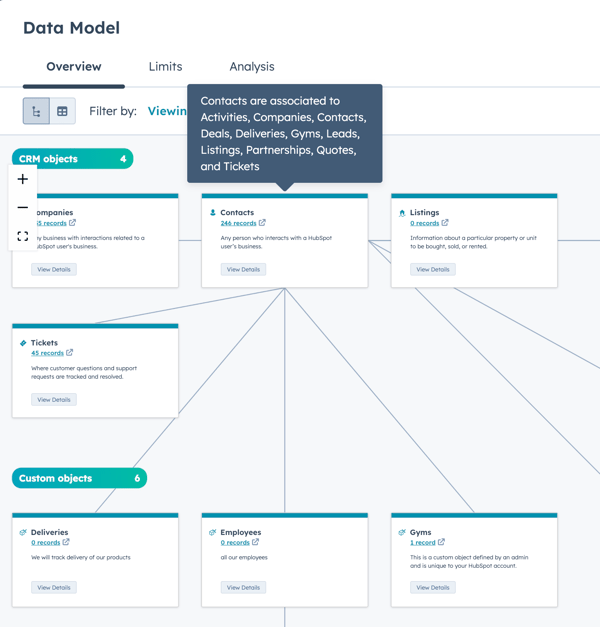Click the Data Model page heading

[72, 28]
